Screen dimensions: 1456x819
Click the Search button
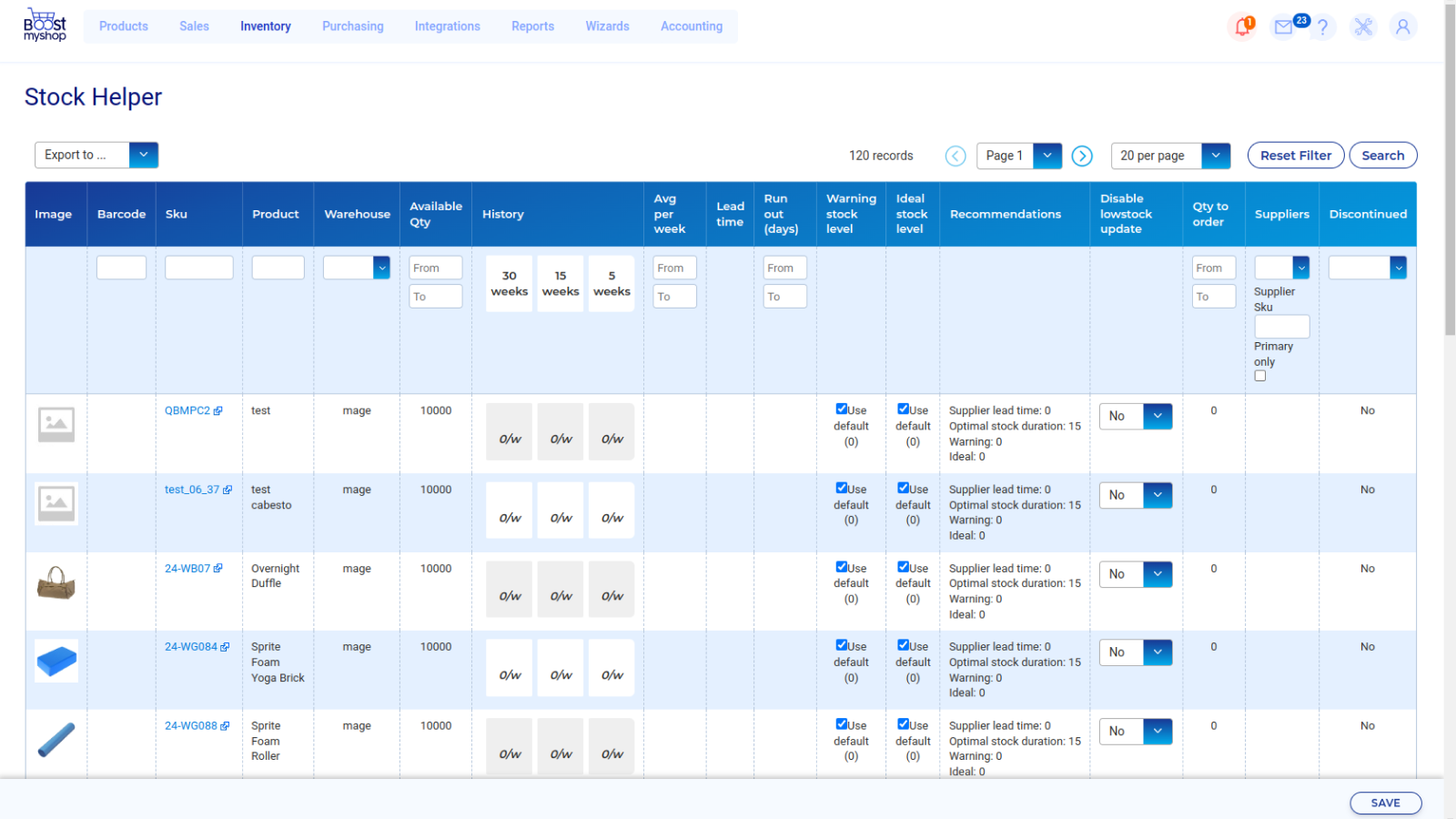1382,155
